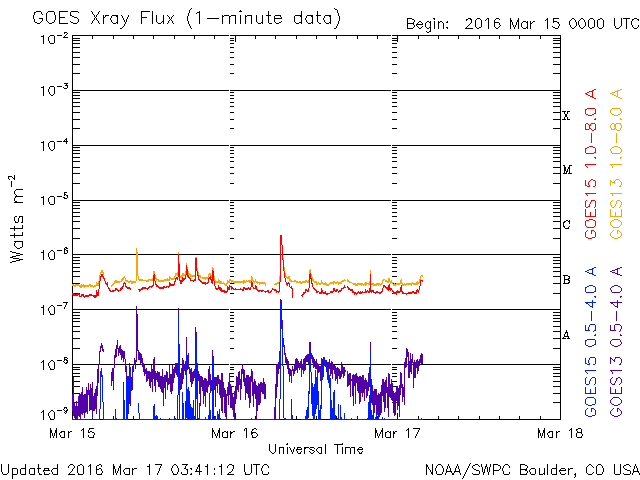Click the Mar 16 time axis label
Image resolution: width=640 pixels, height=480 pixels.
pos(235,433)
